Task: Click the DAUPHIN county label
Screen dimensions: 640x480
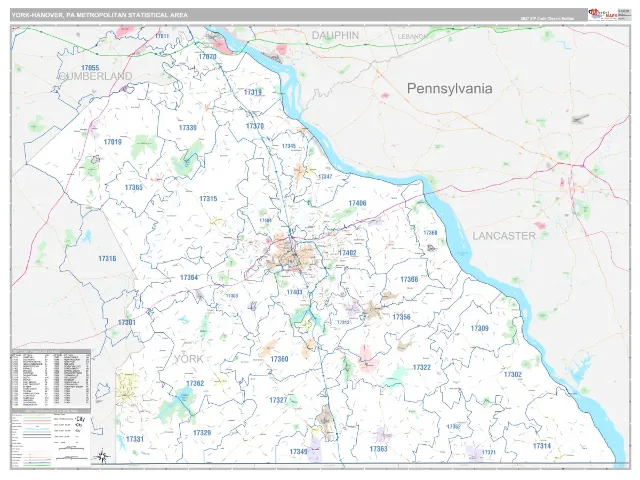Action: coord(335,36)
